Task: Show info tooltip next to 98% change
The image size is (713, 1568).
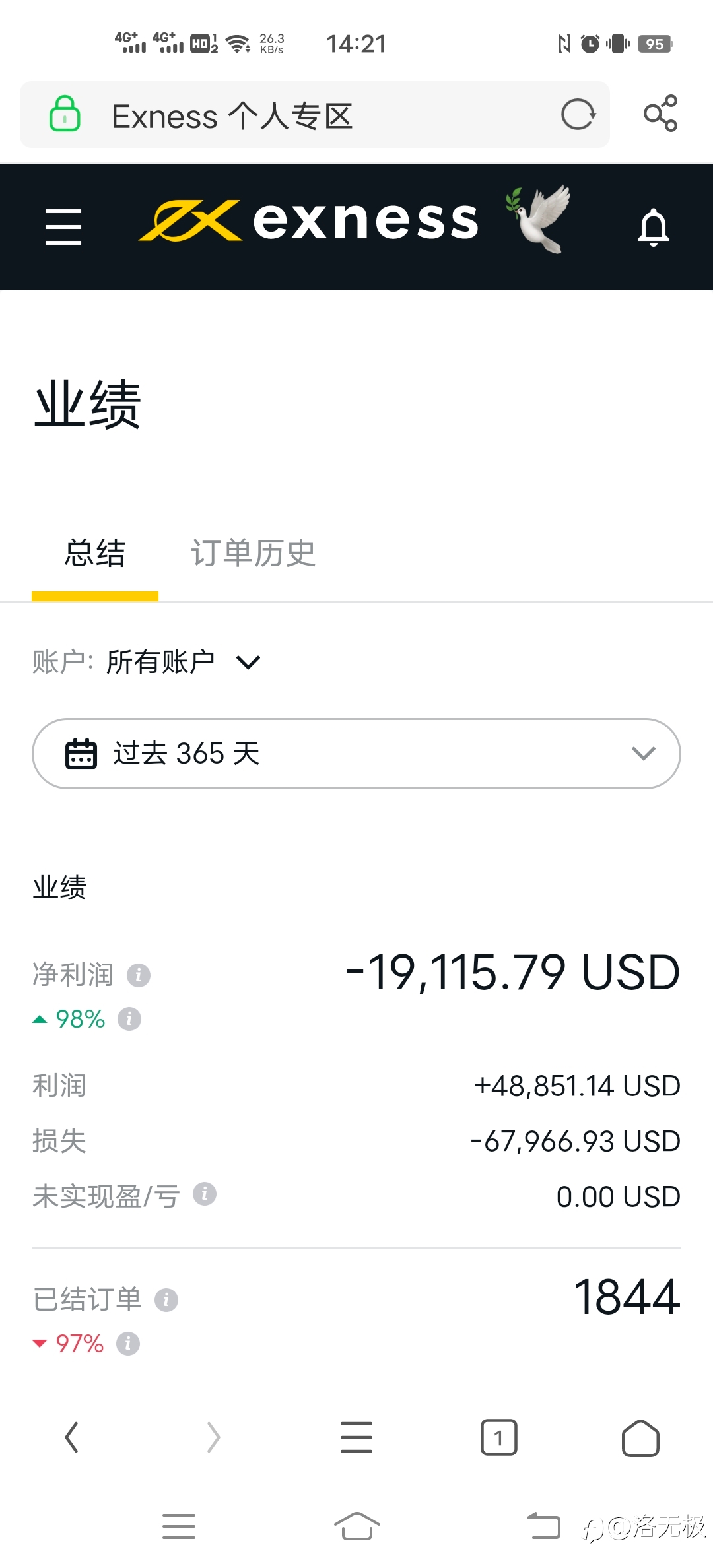Action: 129,1019
